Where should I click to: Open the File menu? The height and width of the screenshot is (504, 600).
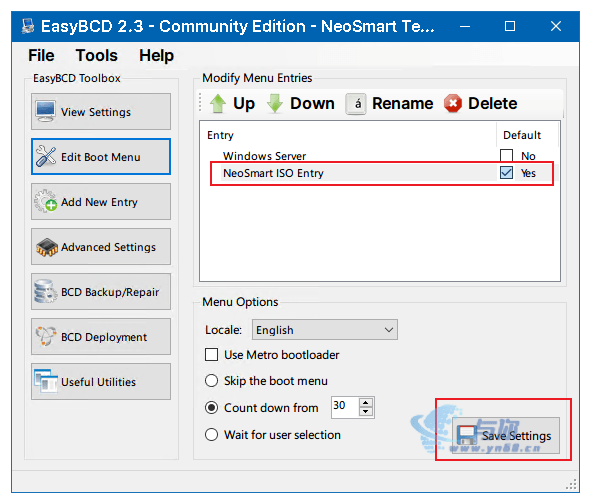(41, 55)
